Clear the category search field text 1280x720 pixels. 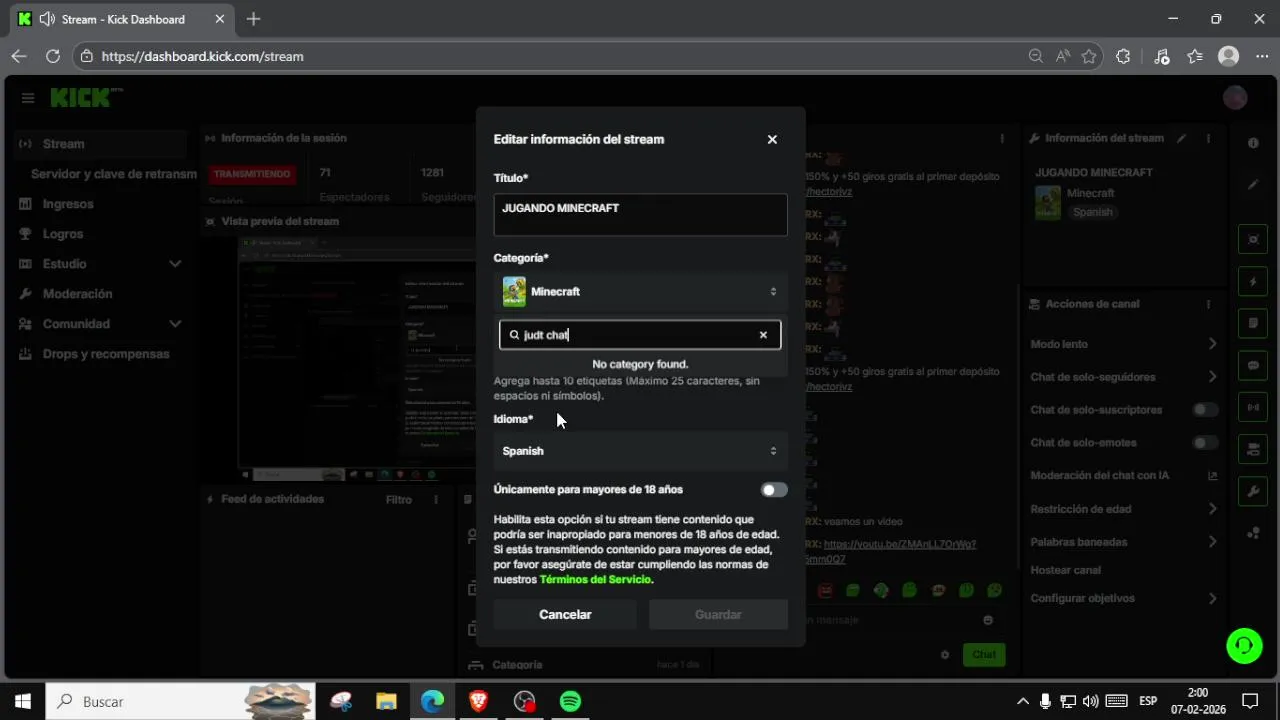click(x=763, y=335)
